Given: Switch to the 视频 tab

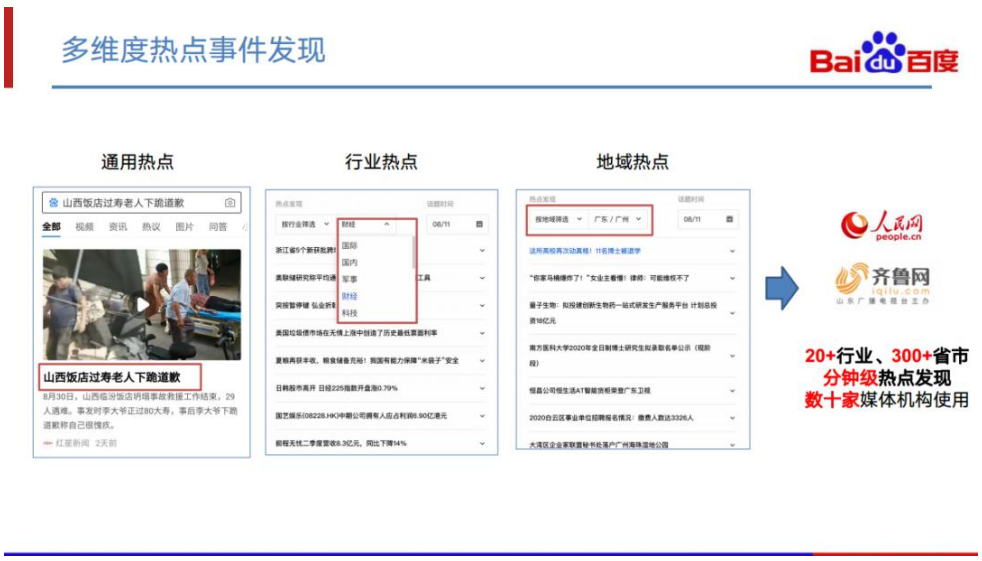Looking at the screenshot, I should click(x=84, y=227).
